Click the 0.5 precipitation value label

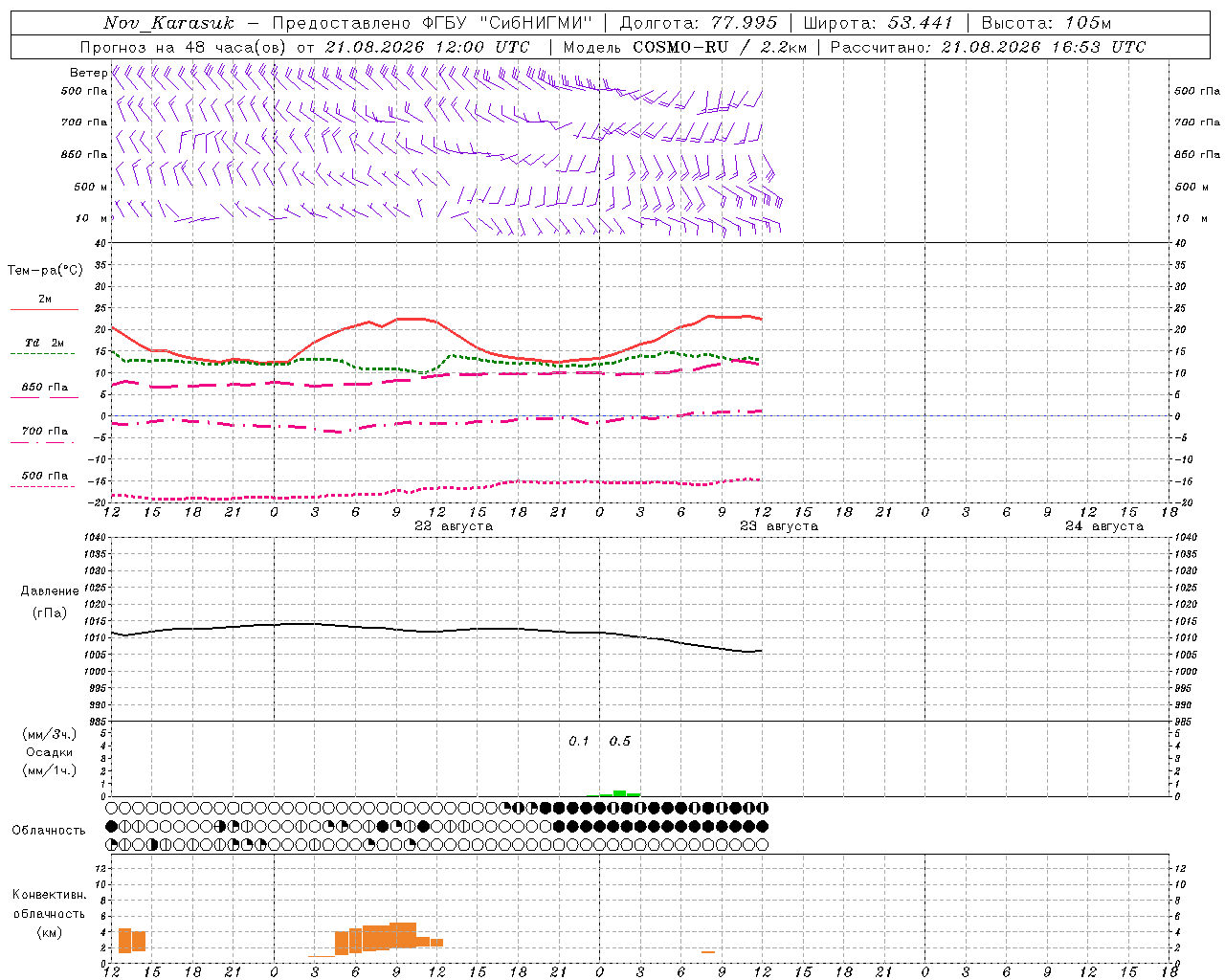[x=620, y=741]
